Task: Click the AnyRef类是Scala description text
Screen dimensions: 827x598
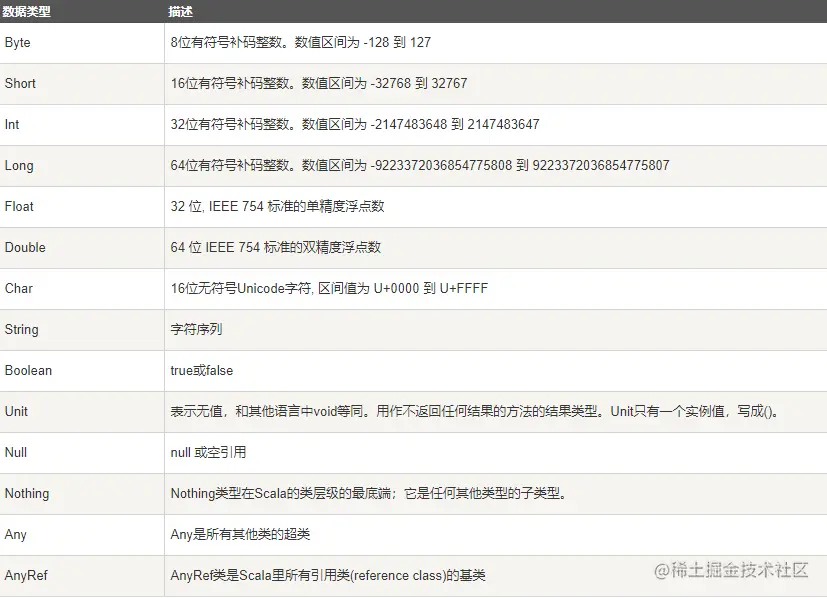Action: (x=328, y=575)
